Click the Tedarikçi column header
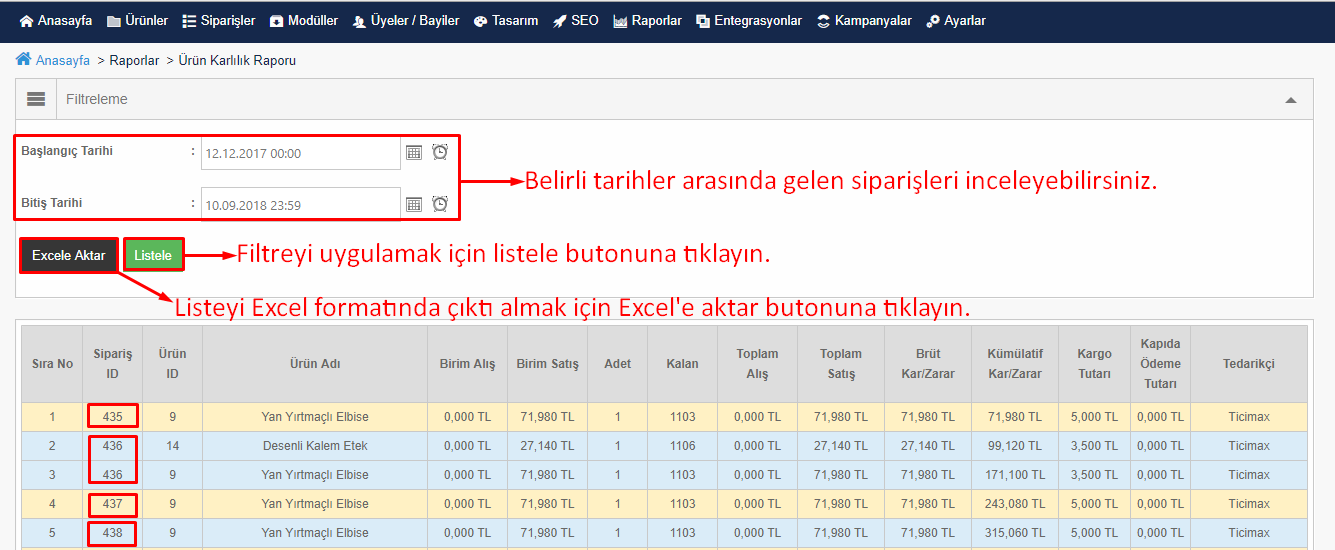The height and width of the screenshot is (550, 1335). pyautogui.click(x=1249, y=364)
